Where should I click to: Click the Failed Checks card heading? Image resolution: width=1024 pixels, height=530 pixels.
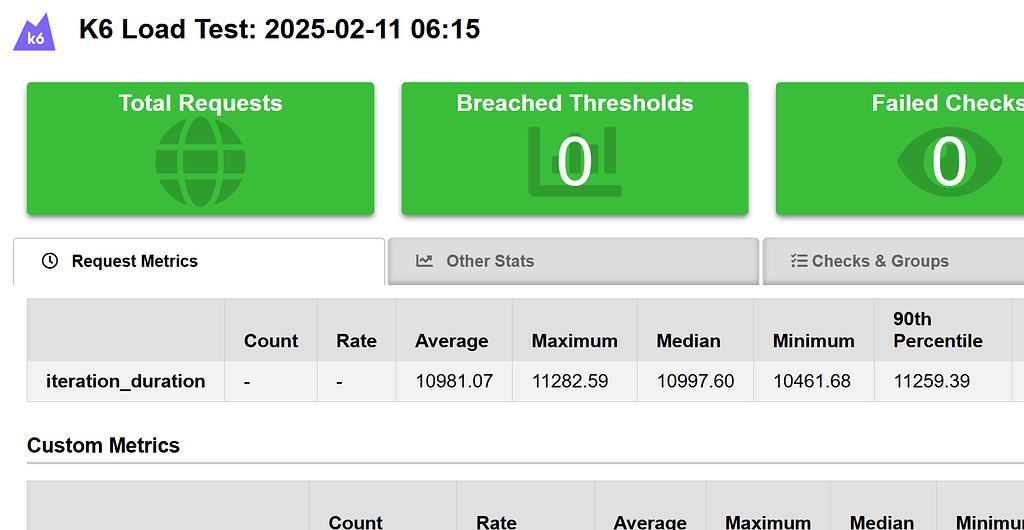pos(948,103)
